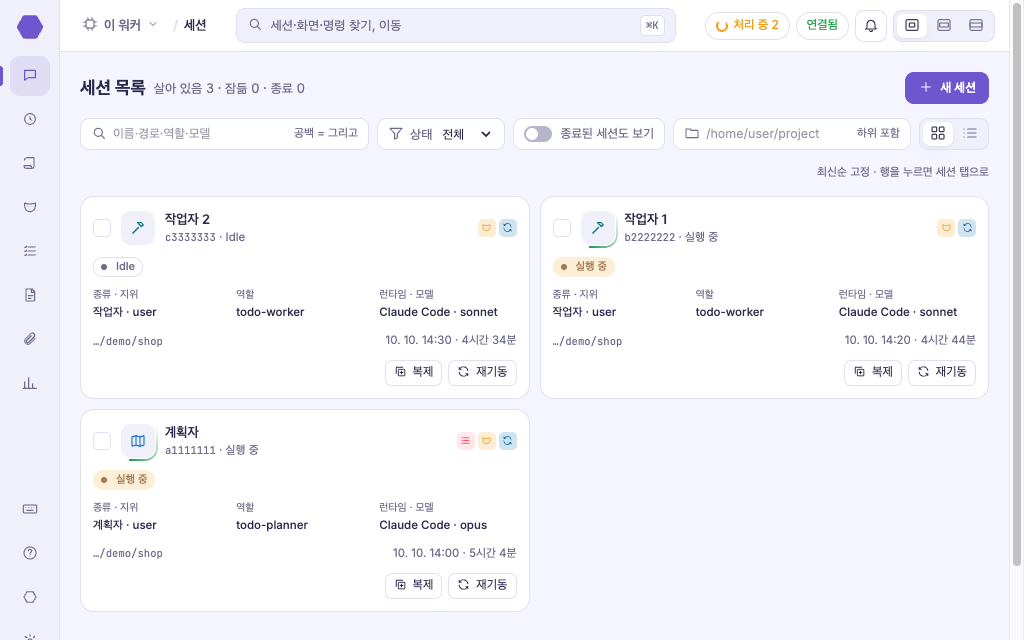Viewport: 1024px width, 640px height.
Task: Click 재기동 on 작업자 1 card
Action: 942,372
